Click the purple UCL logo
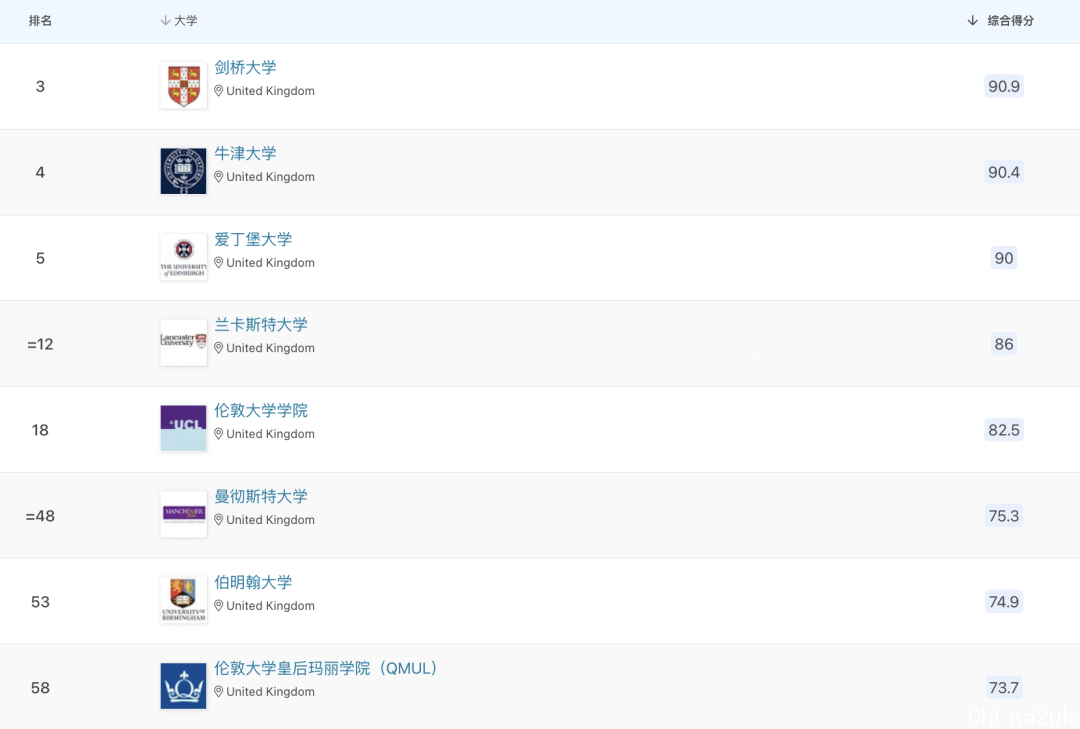 (183, 429)
